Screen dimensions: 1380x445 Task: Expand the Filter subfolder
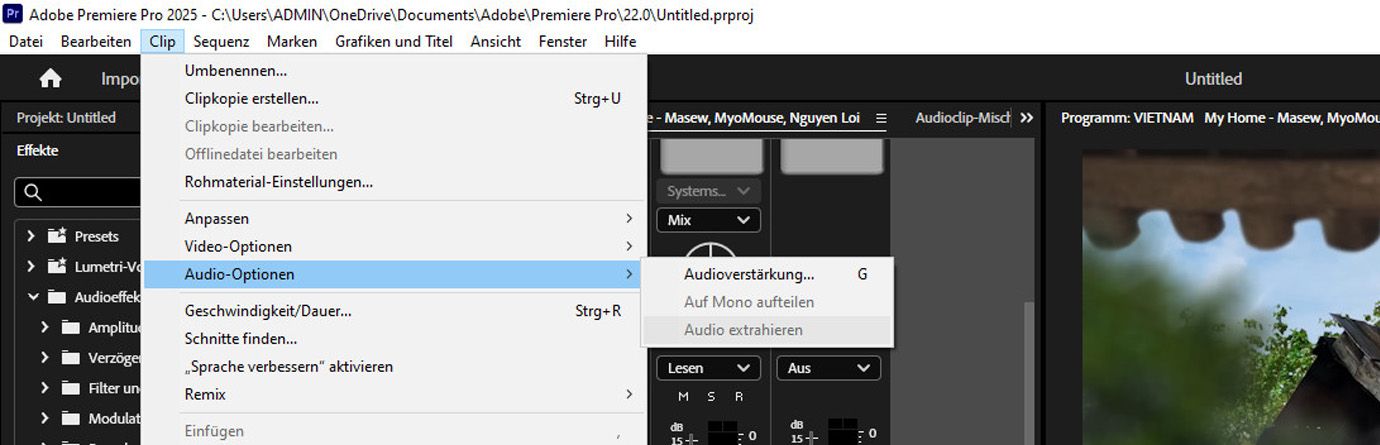45,388
